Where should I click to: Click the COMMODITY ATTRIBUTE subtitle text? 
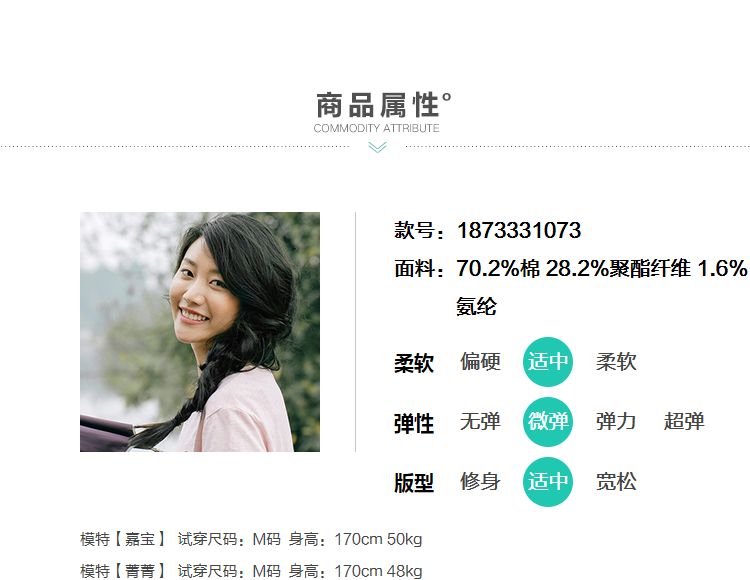pyautogui.click(x=376, y=128)
